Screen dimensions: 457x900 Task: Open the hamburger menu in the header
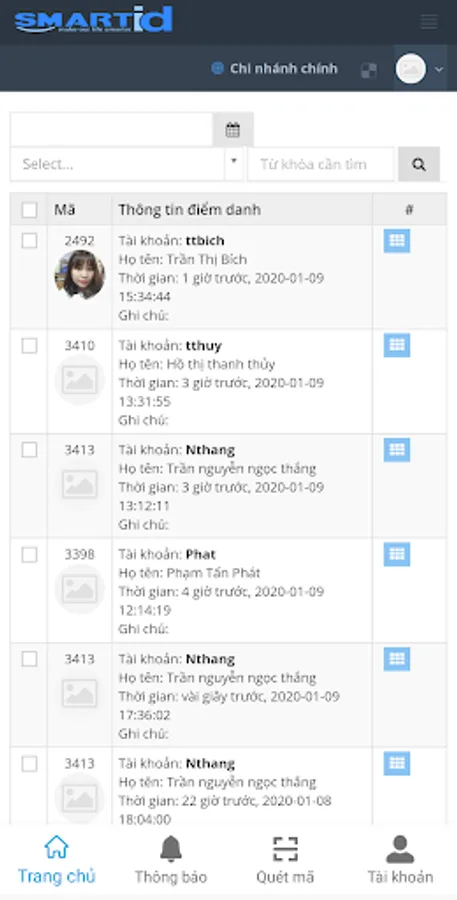tap(429, 22)
